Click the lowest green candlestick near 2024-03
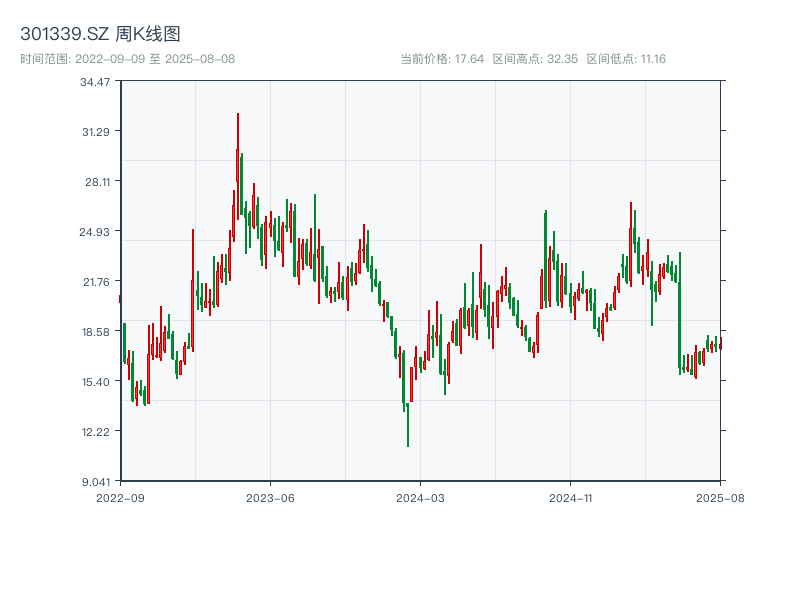800x600 pixels. tap(408, 424)
